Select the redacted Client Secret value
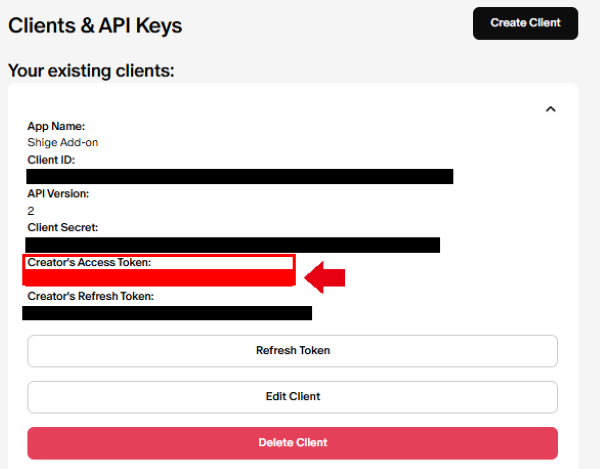 232,244
